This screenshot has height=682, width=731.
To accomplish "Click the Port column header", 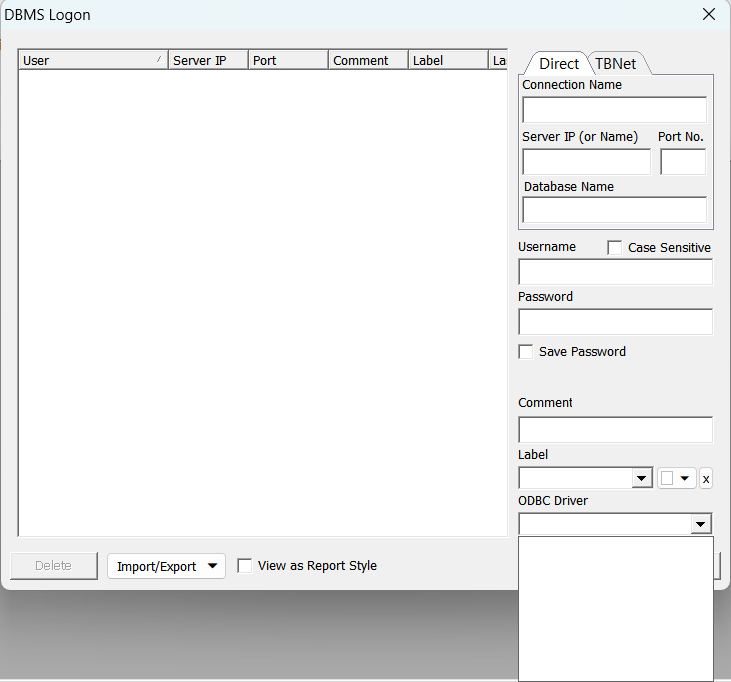I will tap(287, 60).
